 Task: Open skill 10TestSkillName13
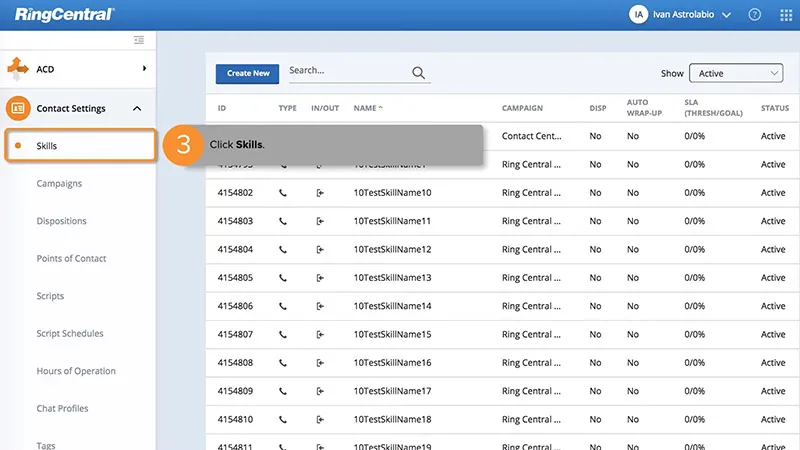coord(392,278)
